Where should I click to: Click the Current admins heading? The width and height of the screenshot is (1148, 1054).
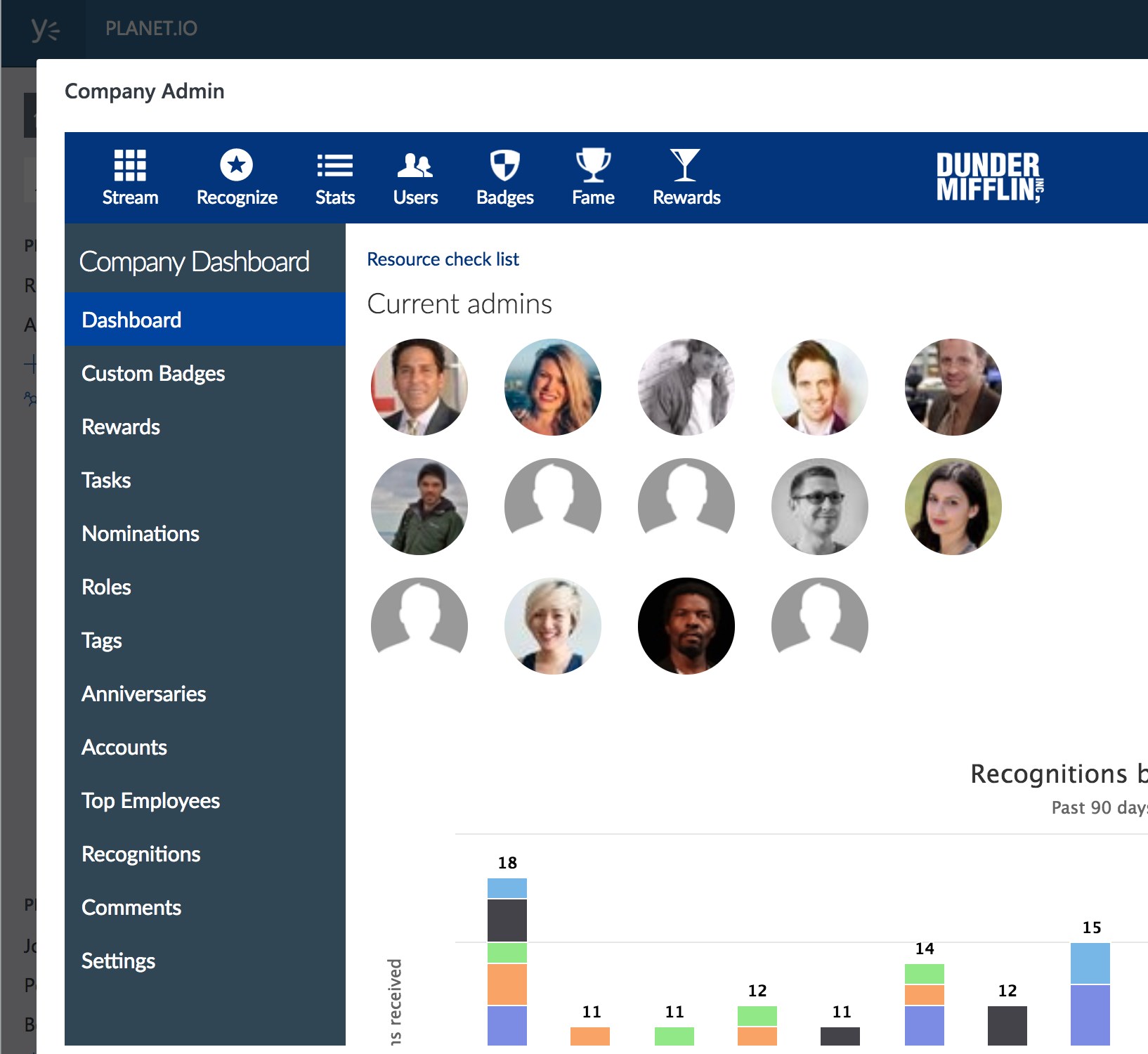click(x=459, y=304)
